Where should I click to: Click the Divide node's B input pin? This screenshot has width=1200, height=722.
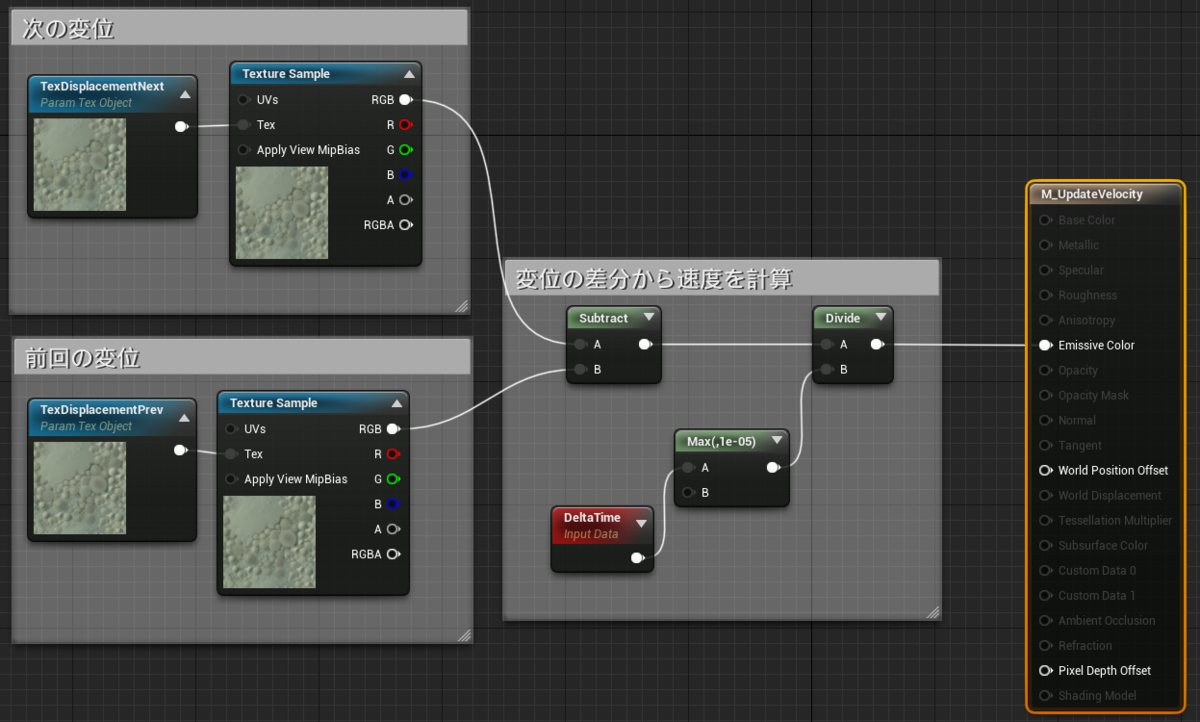[826, 370]
